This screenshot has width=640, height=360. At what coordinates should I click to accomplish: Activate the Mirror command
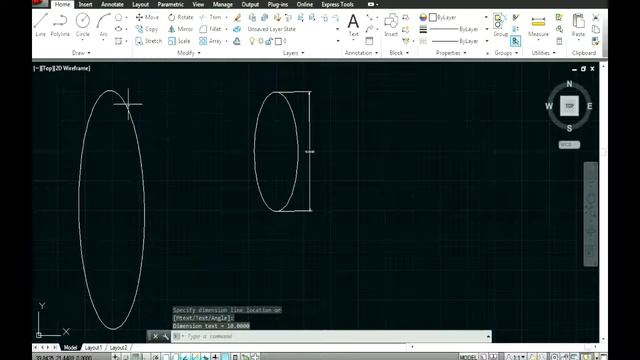coord(180,29)
